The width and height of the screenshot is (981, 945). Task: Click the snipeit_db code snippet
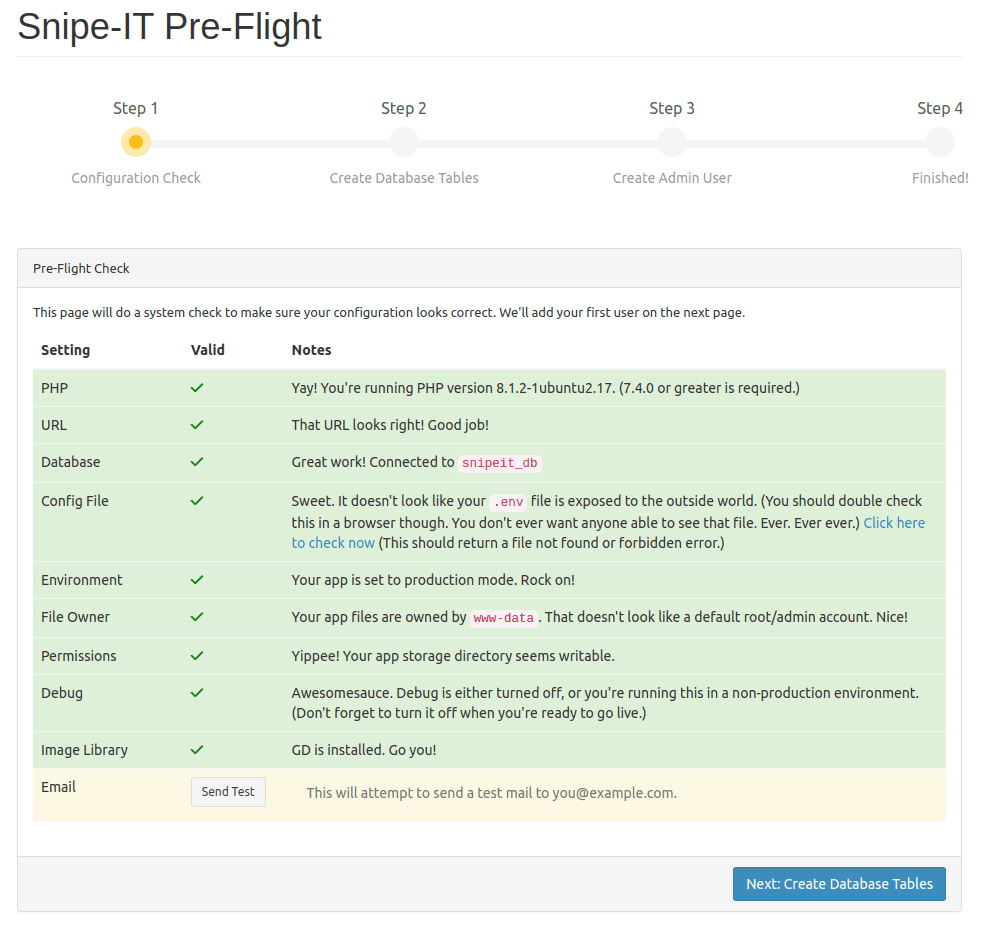coord(500,463)
